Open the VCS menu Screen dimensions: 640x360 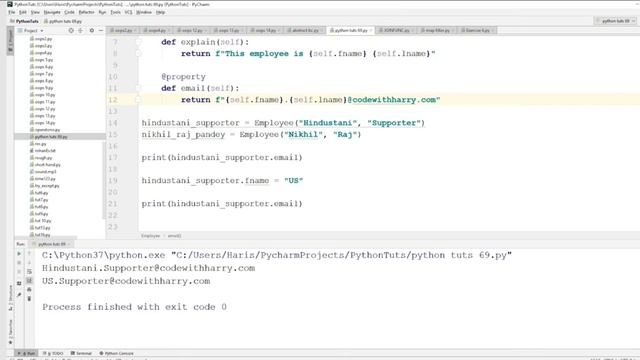click(x=128, y=12)
